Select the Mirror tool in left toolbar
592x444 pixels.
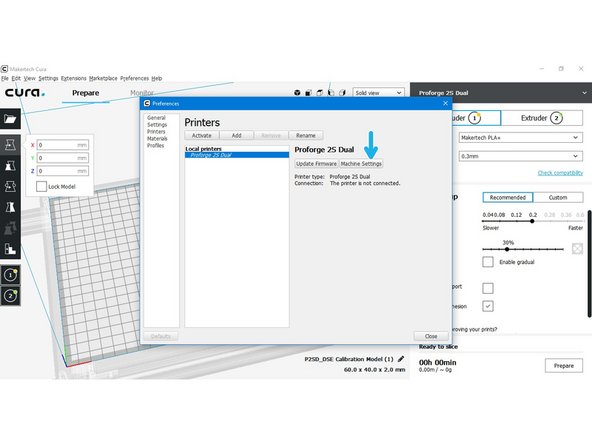pos(10,207)
